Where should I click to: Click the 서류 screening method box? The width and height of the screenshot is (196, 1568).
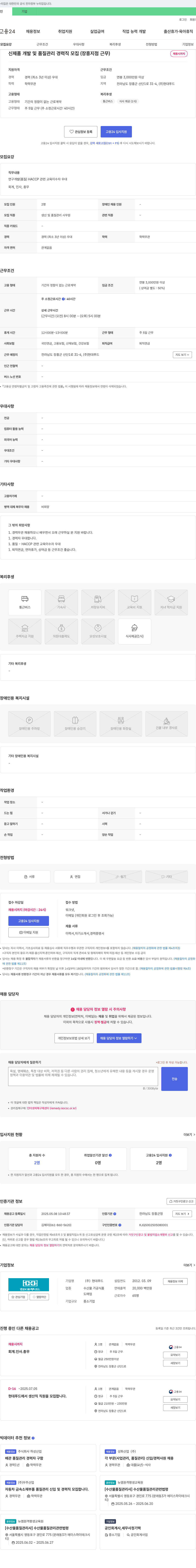[29, 876]
